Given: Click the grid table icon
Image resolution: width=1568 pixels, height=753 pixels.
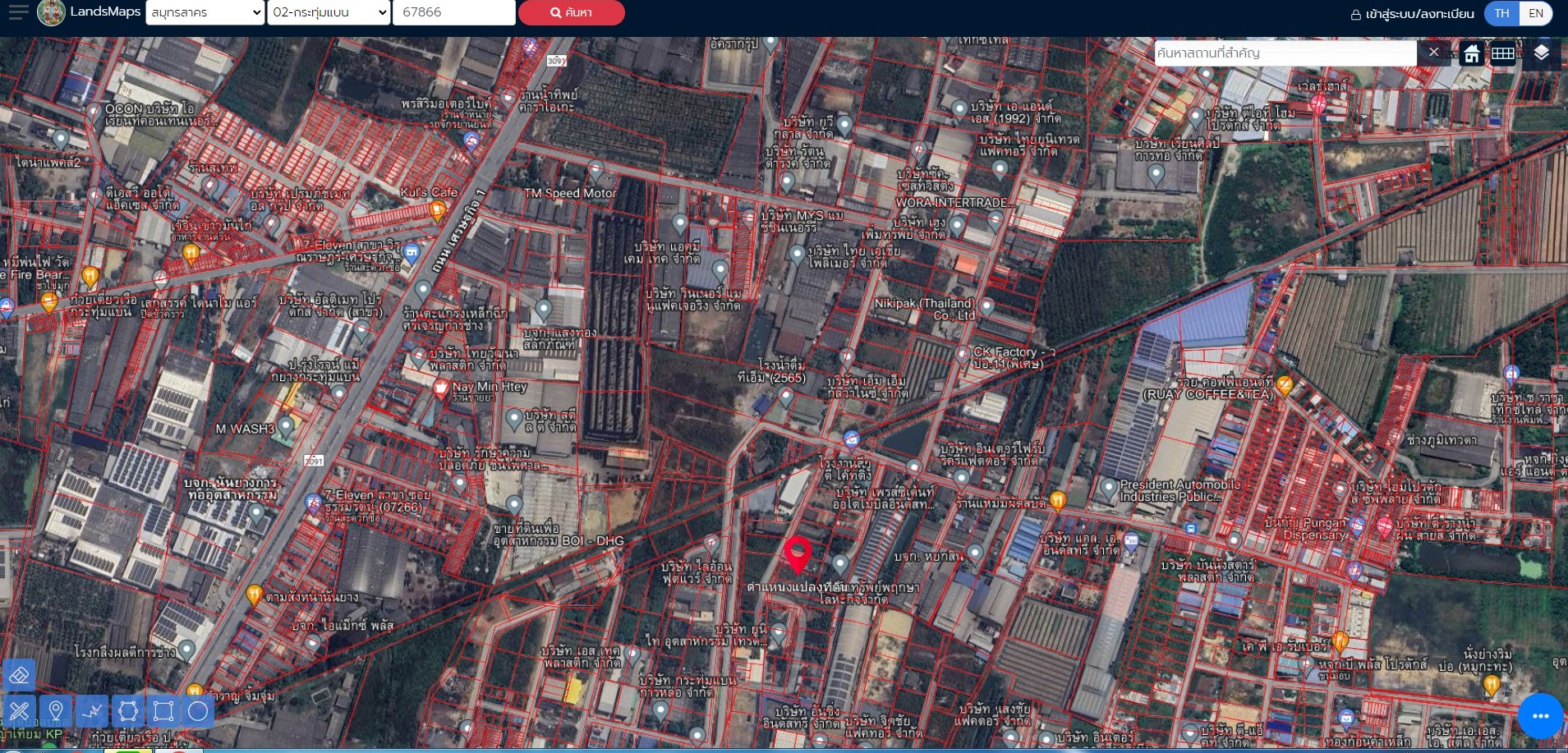Looking at the screenshot, I should pyautogui.click(x=1503, y=54).
